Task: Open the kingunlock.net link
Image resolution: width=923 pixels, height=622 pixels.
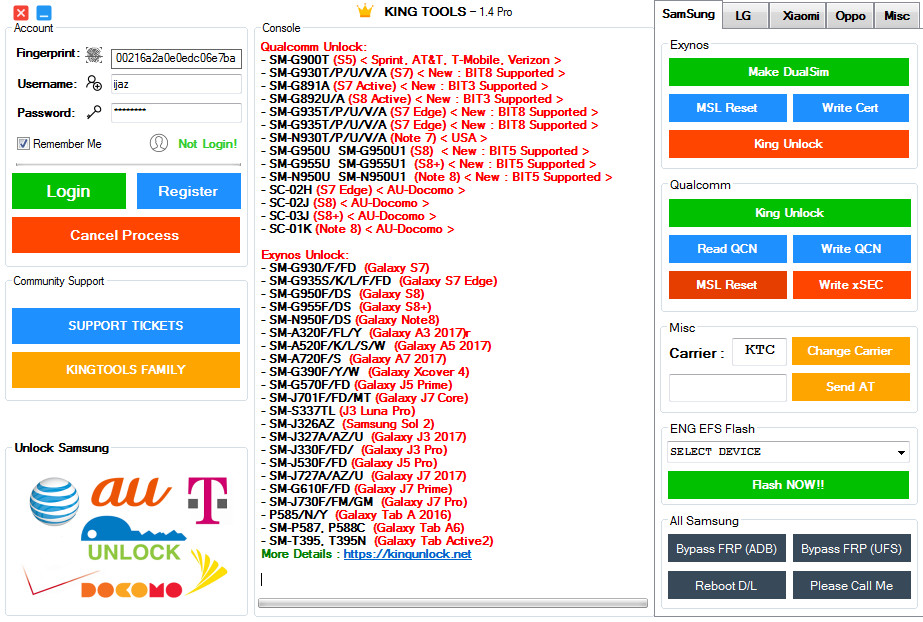Action: (407, 554)
